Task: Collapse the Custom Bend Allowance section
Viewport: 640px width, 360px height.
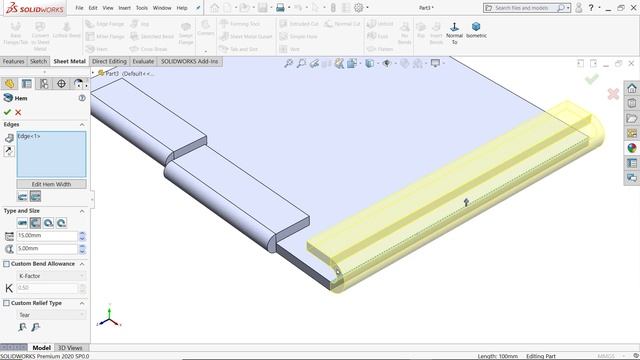Action: click(x=82, y=264)
